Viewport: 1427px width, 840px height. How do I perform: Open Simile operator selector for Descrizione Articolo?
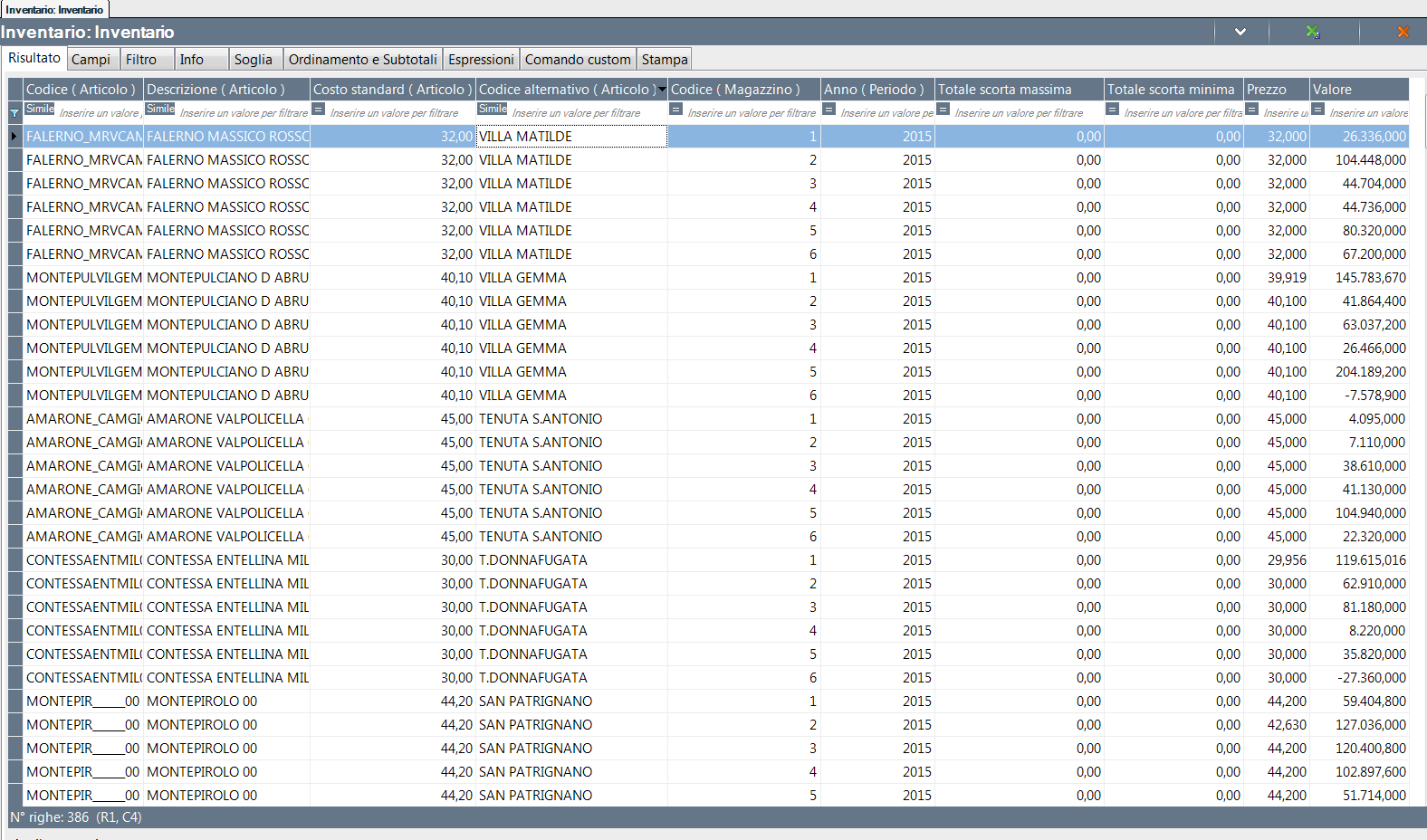pos(160,109)
